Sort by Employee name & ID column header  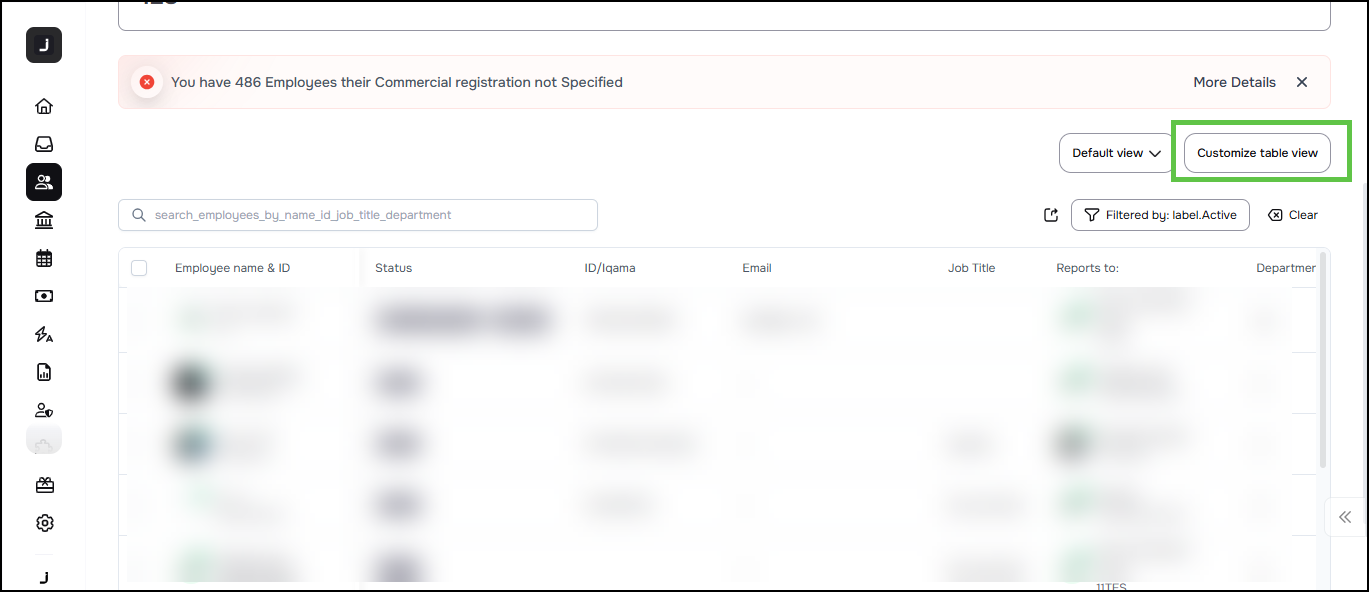click(x=232, y=268)
